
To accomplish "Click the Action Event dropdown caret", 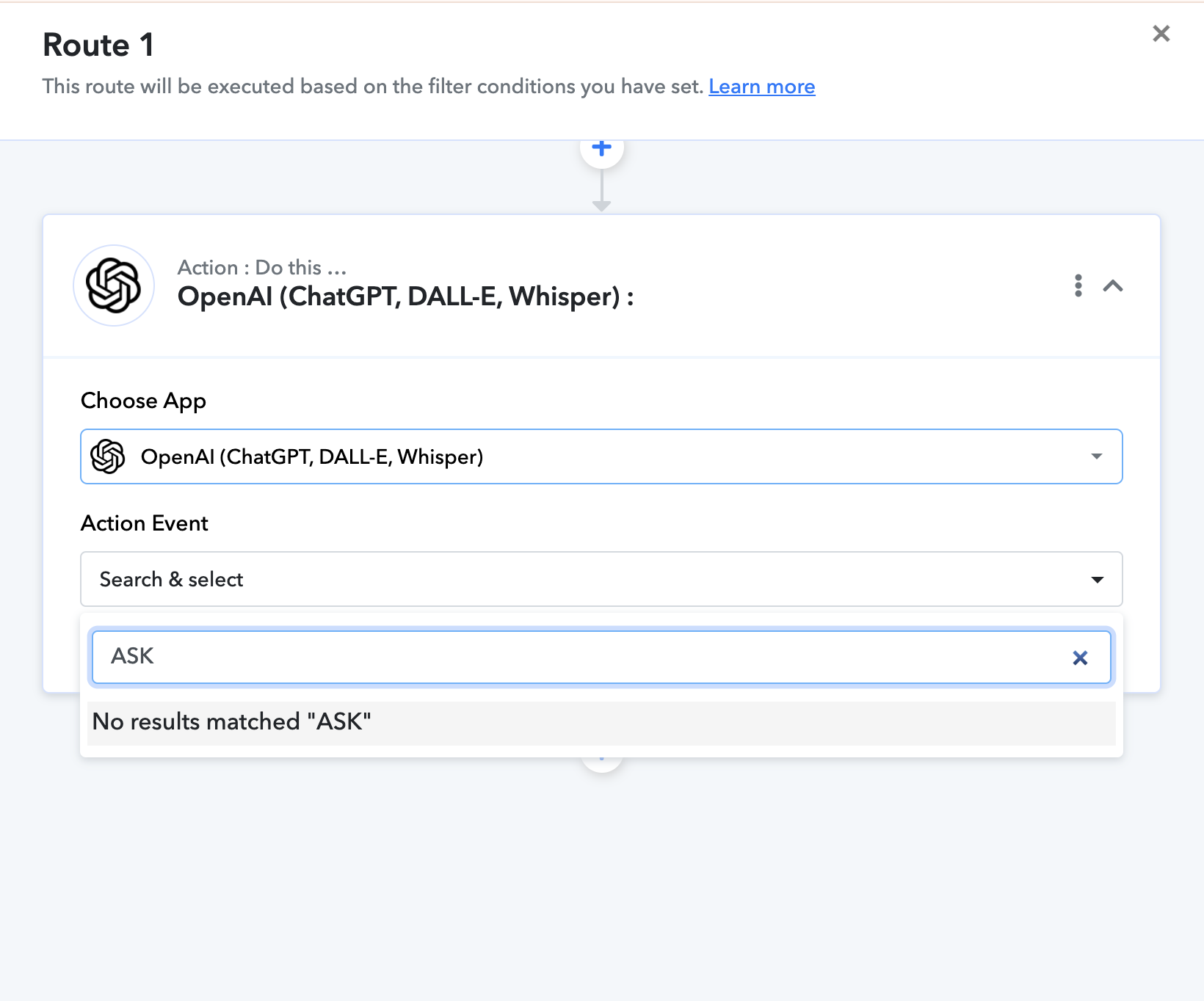I will (1098, 580).
